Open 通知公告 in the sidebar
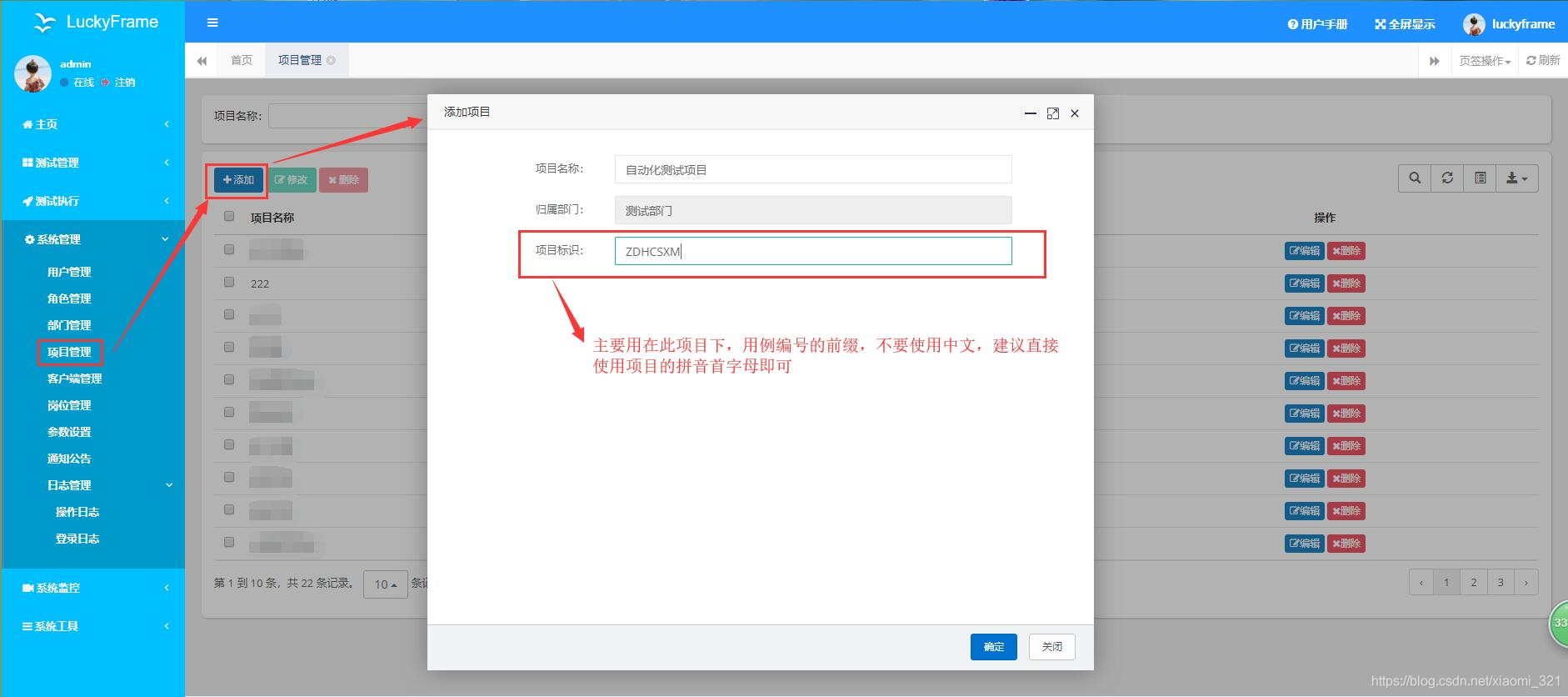The image size is (1568, 697). (69, 459)
